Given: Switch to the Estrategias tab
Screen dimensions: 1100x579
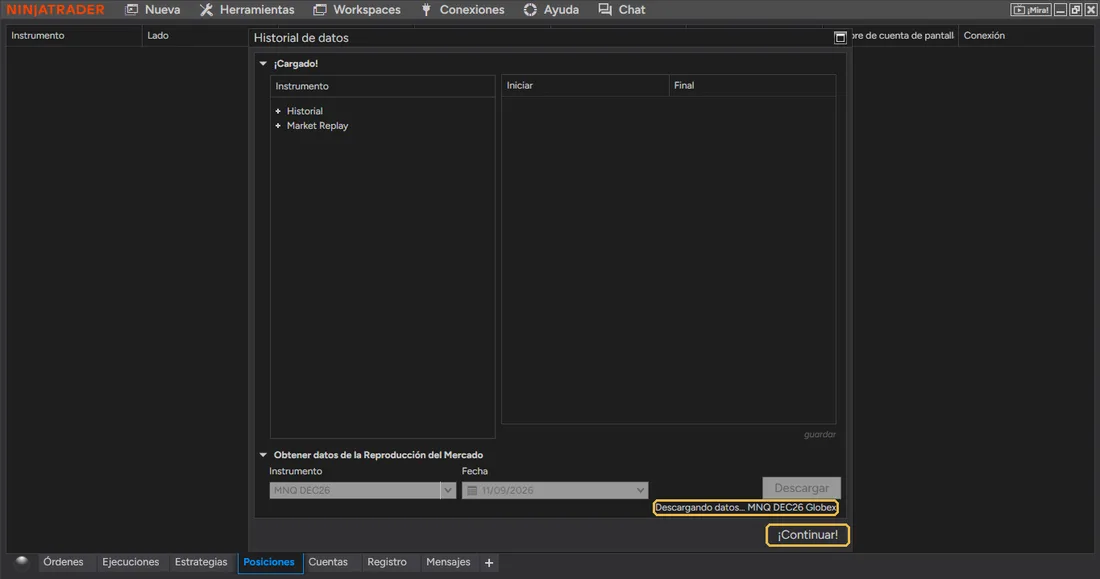Looking at the screenshot, I should pyautogui.click(x=201, y=562).
